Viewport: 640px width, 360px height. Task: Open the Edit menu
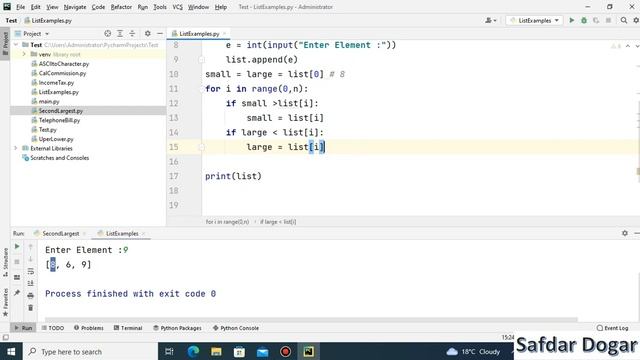click(36, 7)
